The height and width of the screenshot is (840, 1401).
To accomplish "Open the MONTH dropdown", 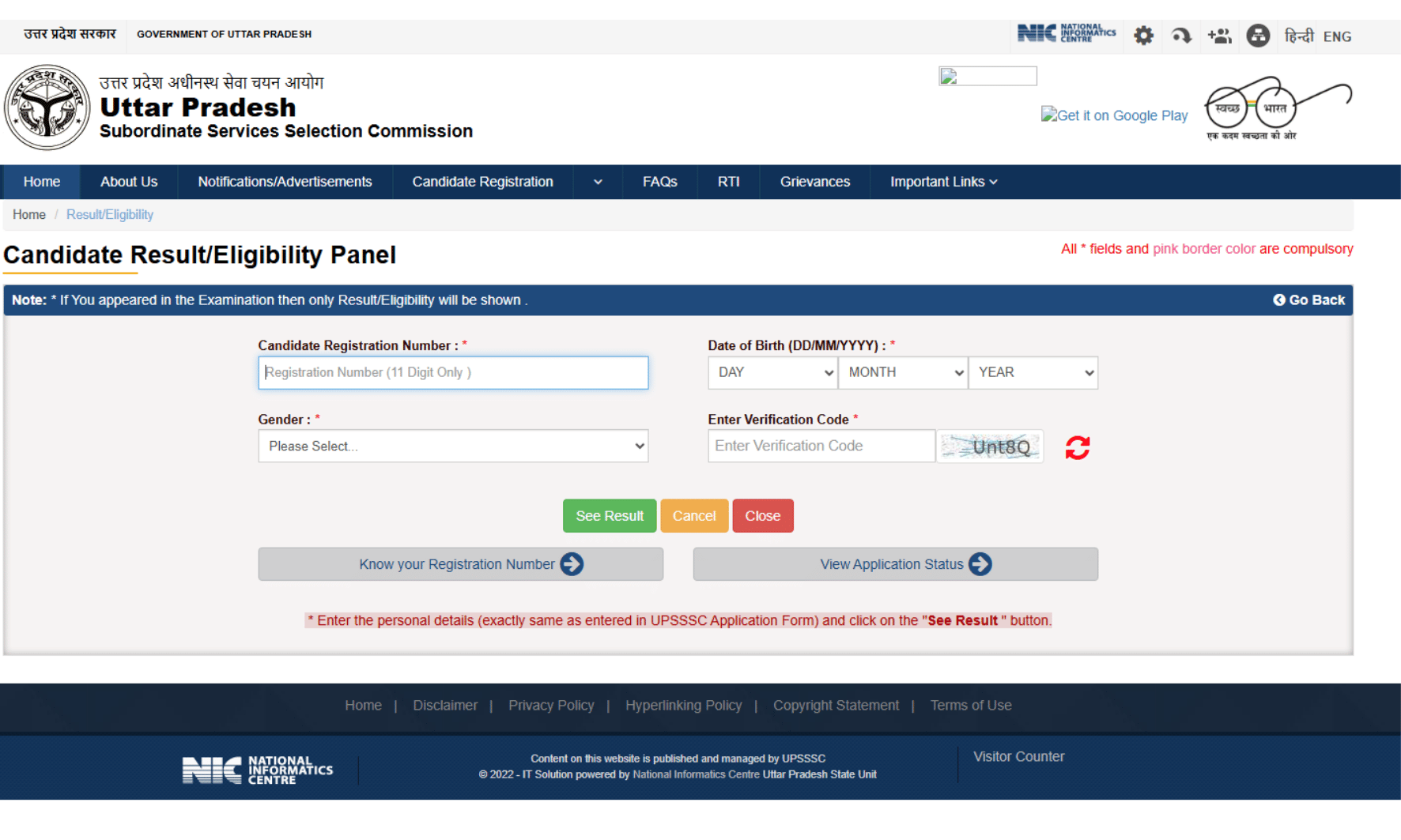I will click(903, 372).
